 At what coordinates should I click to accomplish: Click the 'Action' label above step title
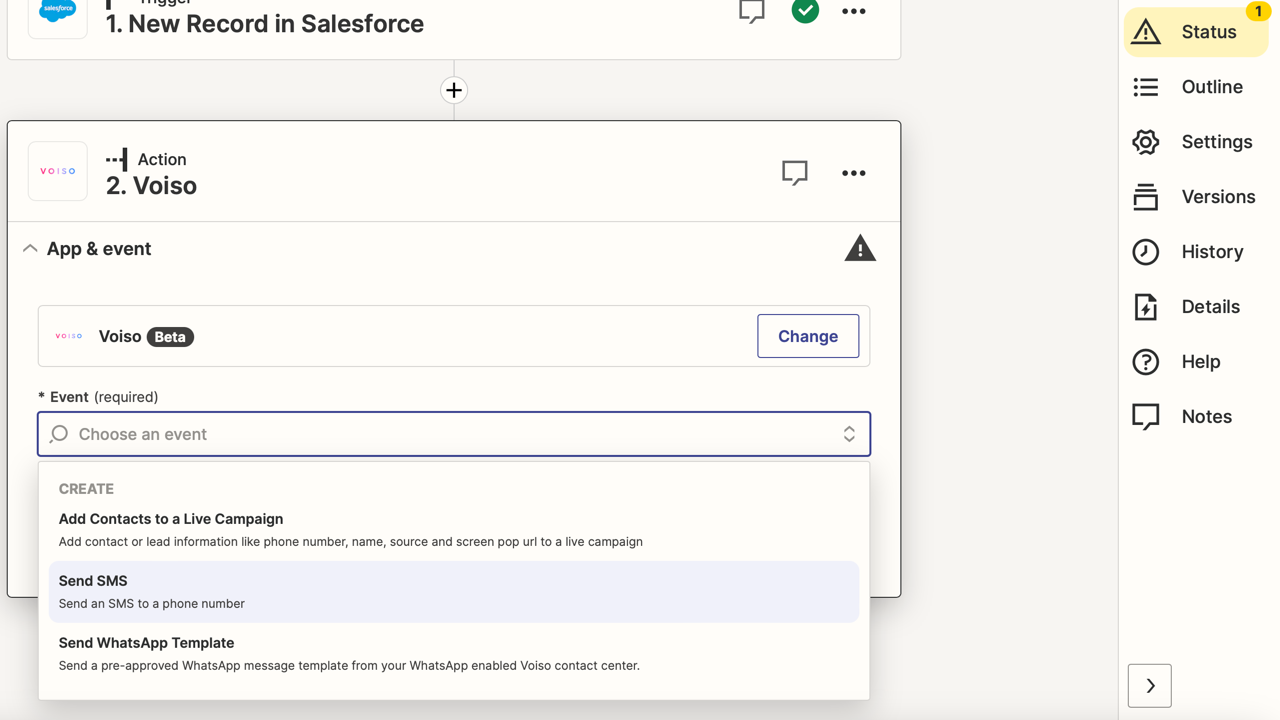[162, 159]
